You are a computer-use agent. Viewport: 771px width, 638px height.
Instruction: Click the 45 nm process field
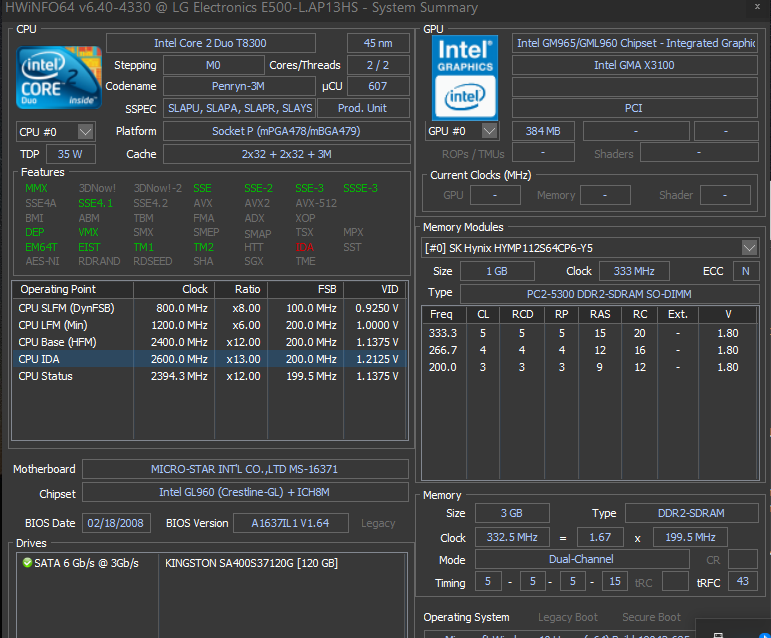[x=378, y=43]
